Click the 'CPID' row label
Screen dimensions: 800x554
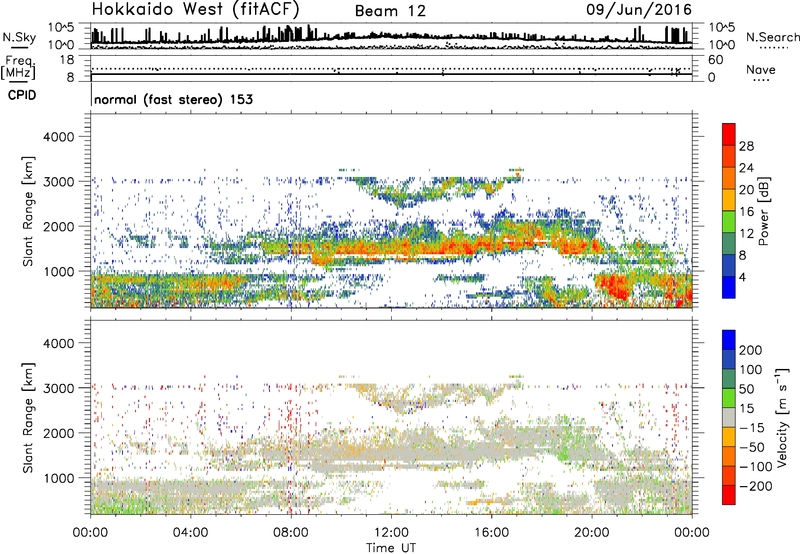[x=22, y=95]
